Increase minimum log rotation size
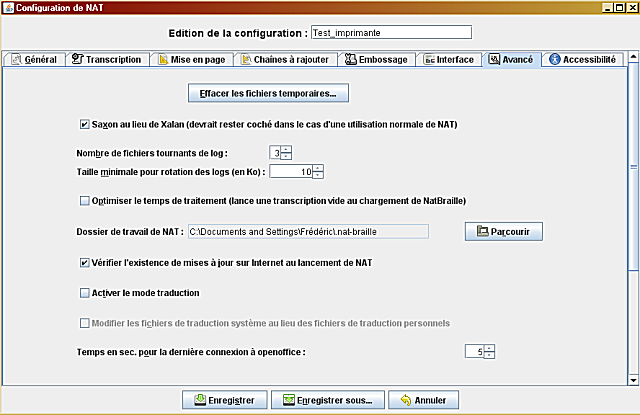Image resolution: width=640 pixels, height=415 pixels. coord(318,168)
